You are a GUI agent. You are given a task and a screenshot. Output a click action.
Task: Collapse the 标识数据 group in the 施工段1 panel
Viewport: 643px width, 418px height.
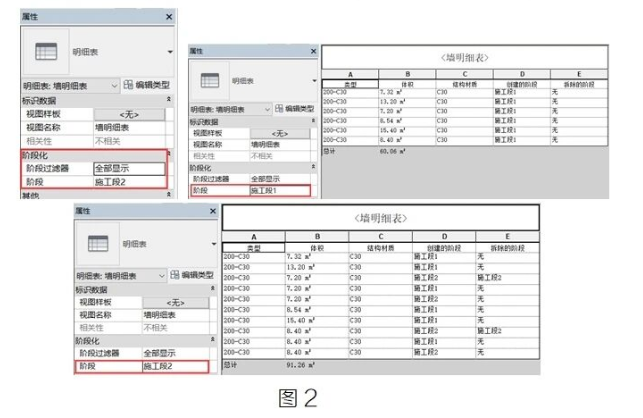[313, 121]
